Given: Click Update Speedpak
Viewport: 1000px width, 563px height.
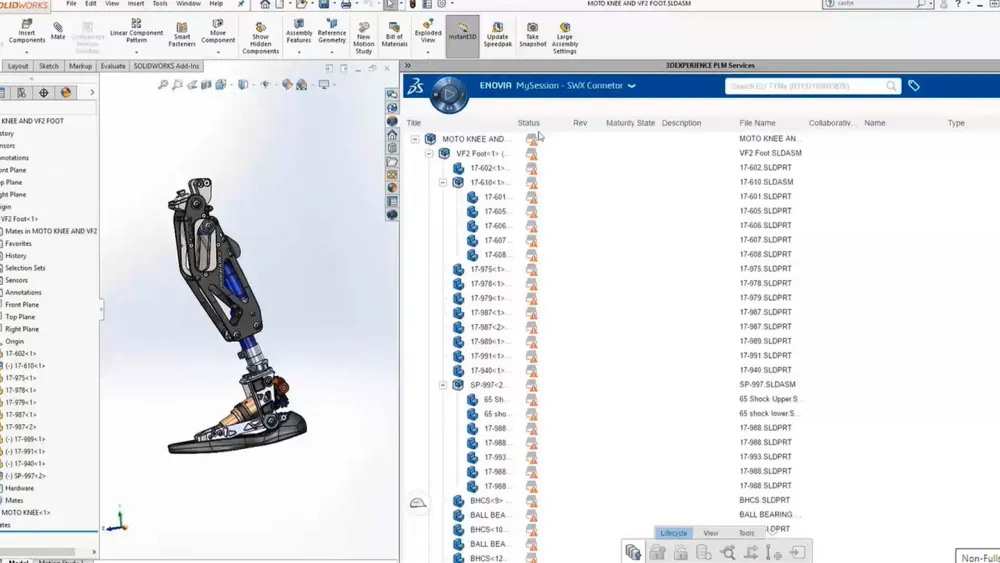Looking at the screenshot, I should 497,35.
